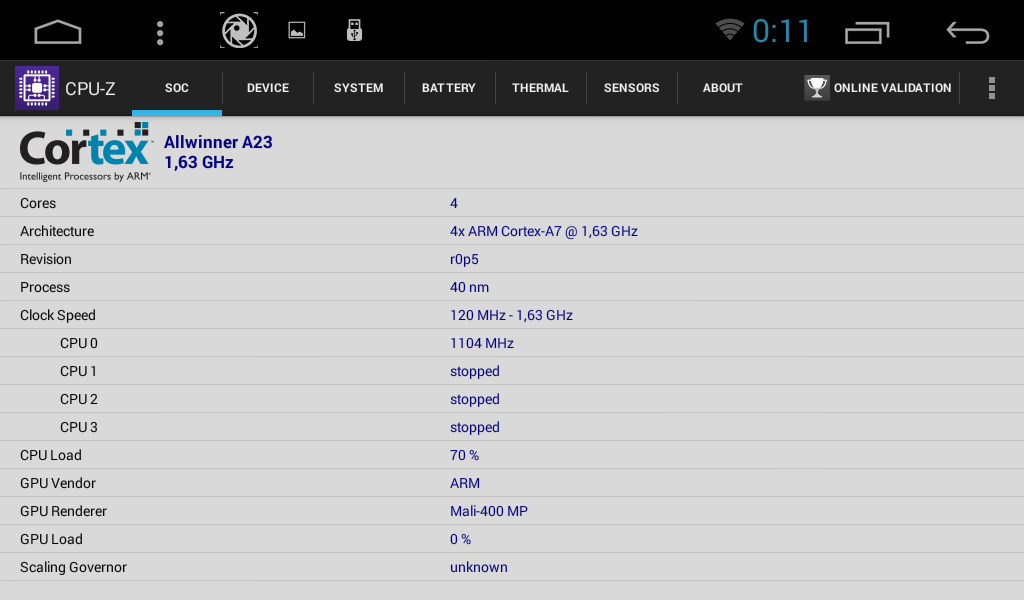Tap the CPU 1 stopped value
This screenshot has width=1024, height=600.
pyautogui.click(x=475, y=371)
